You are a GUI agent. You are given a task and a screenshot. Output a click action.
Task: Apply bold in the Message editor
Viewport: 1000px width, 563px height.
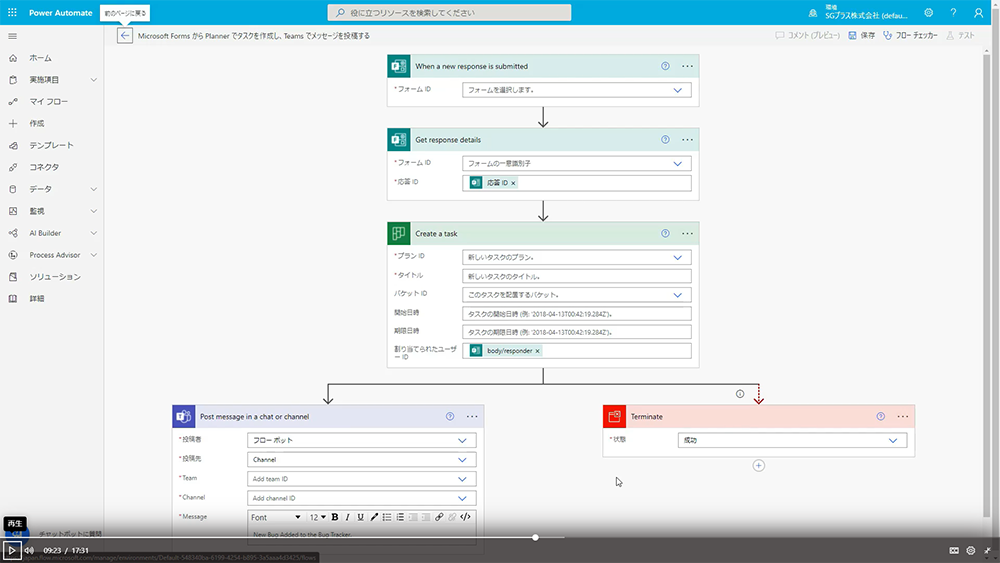coord(334,517)
